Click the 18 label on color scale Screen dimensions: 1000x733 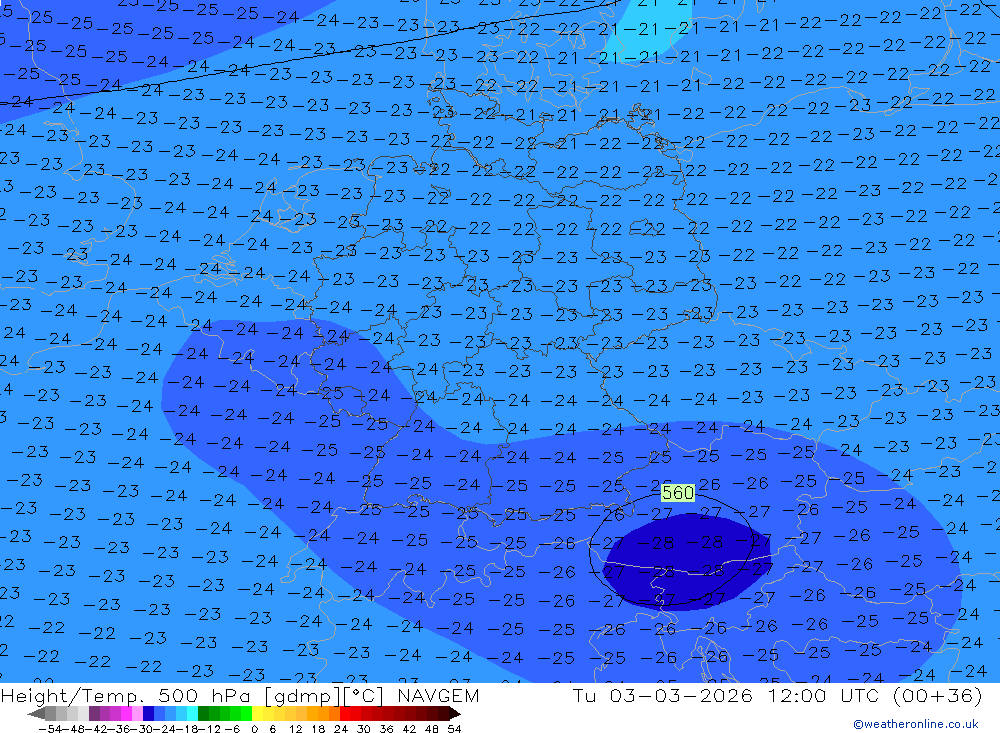coord(318,729)
